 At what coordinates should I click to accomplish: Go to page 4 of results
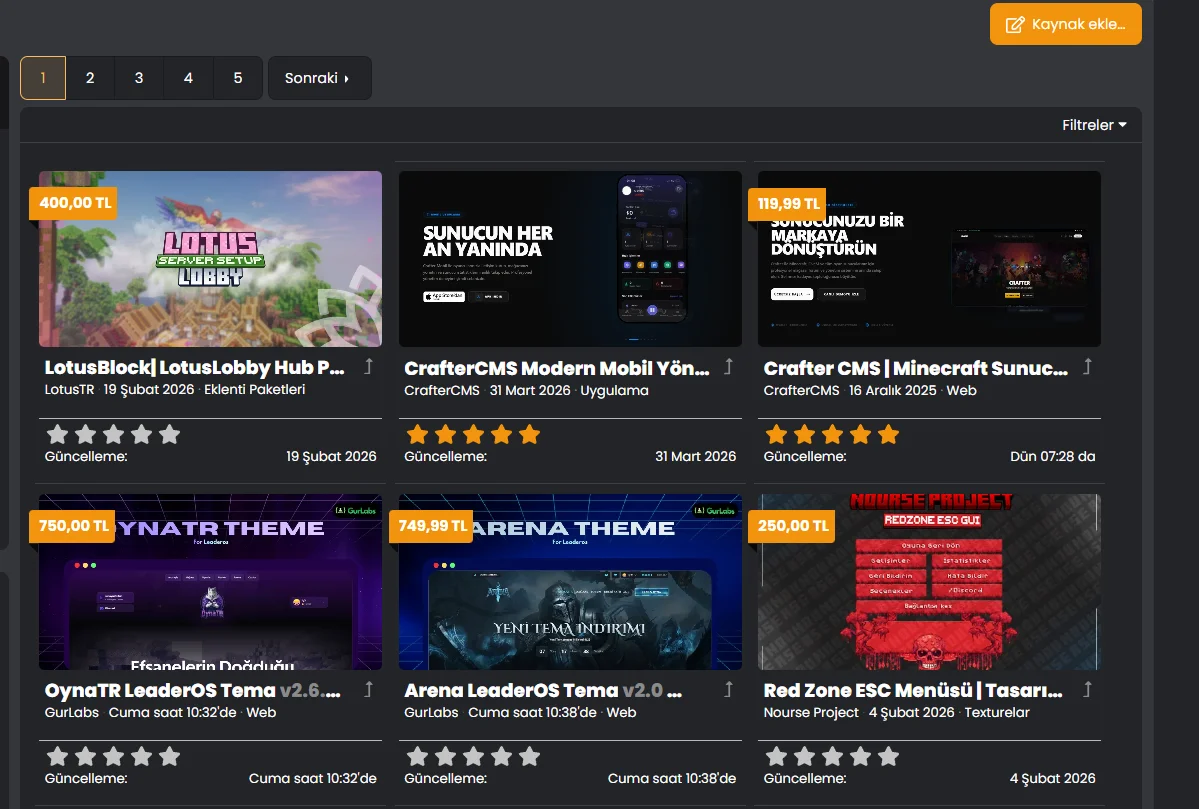(x=188, y=78)
